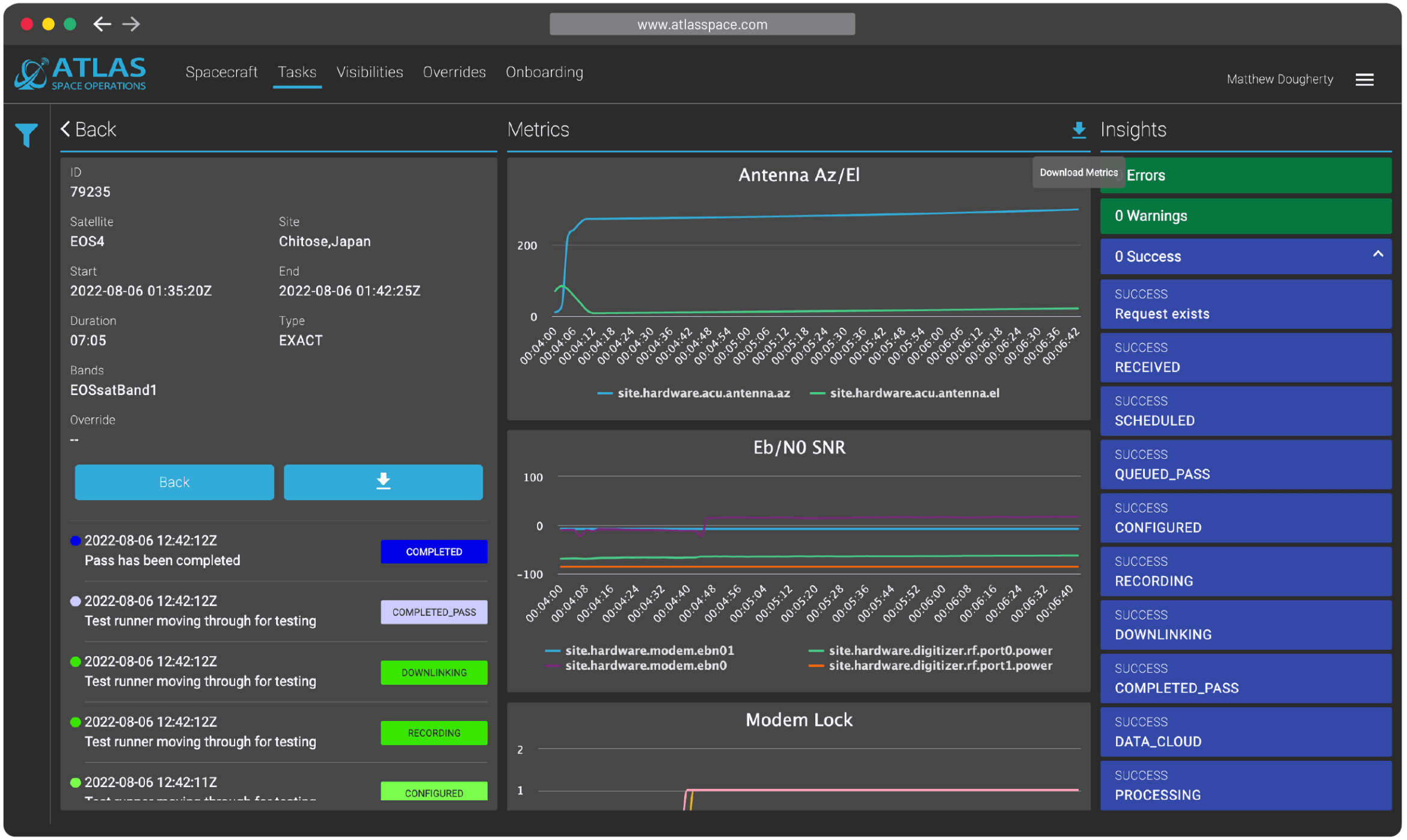The image size is (1407, 840).
Task: Click the Back button in task details
Action: click(174, 482)
